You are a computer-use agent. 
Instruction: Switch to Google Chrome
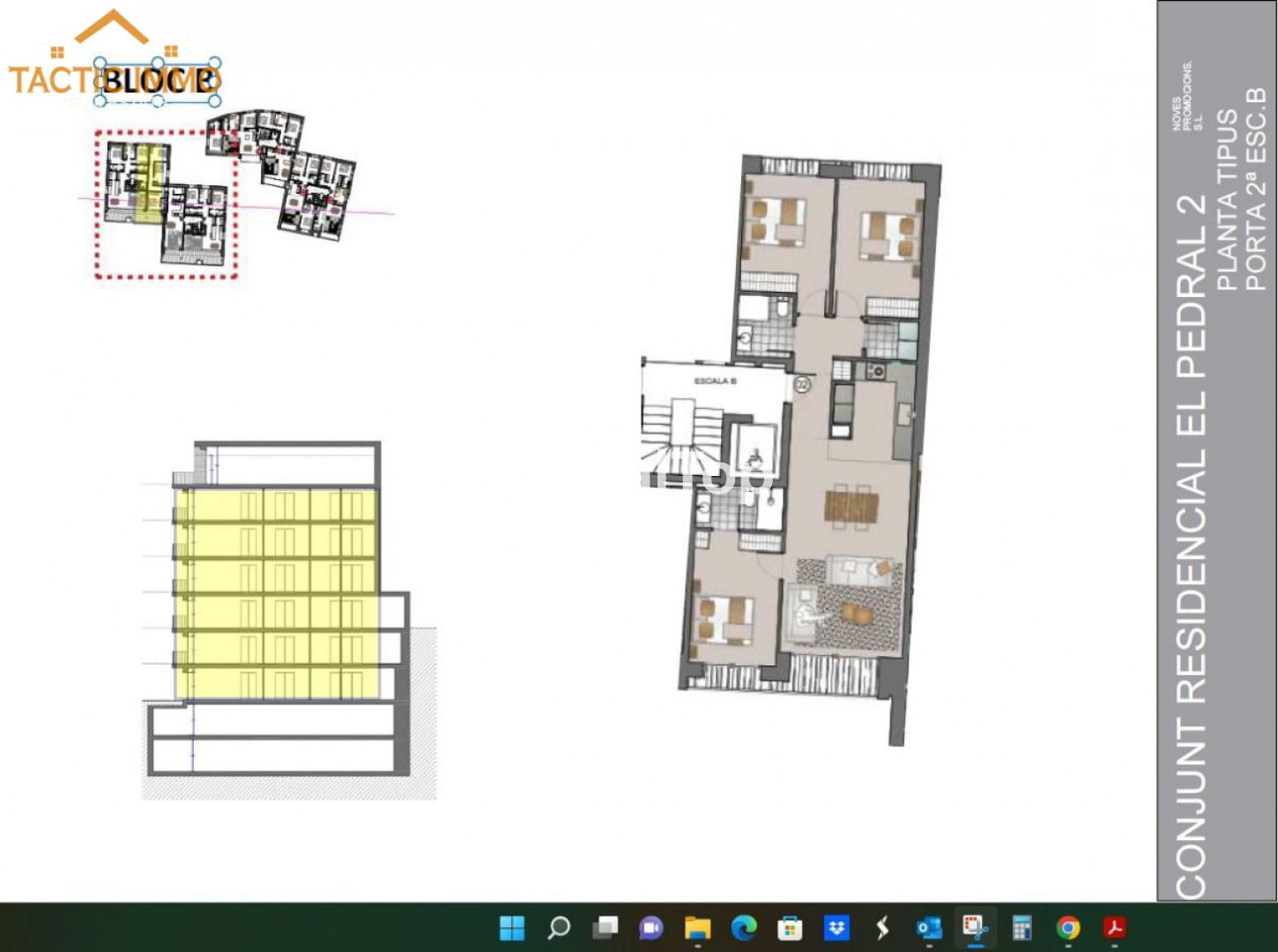[1068, 927]
